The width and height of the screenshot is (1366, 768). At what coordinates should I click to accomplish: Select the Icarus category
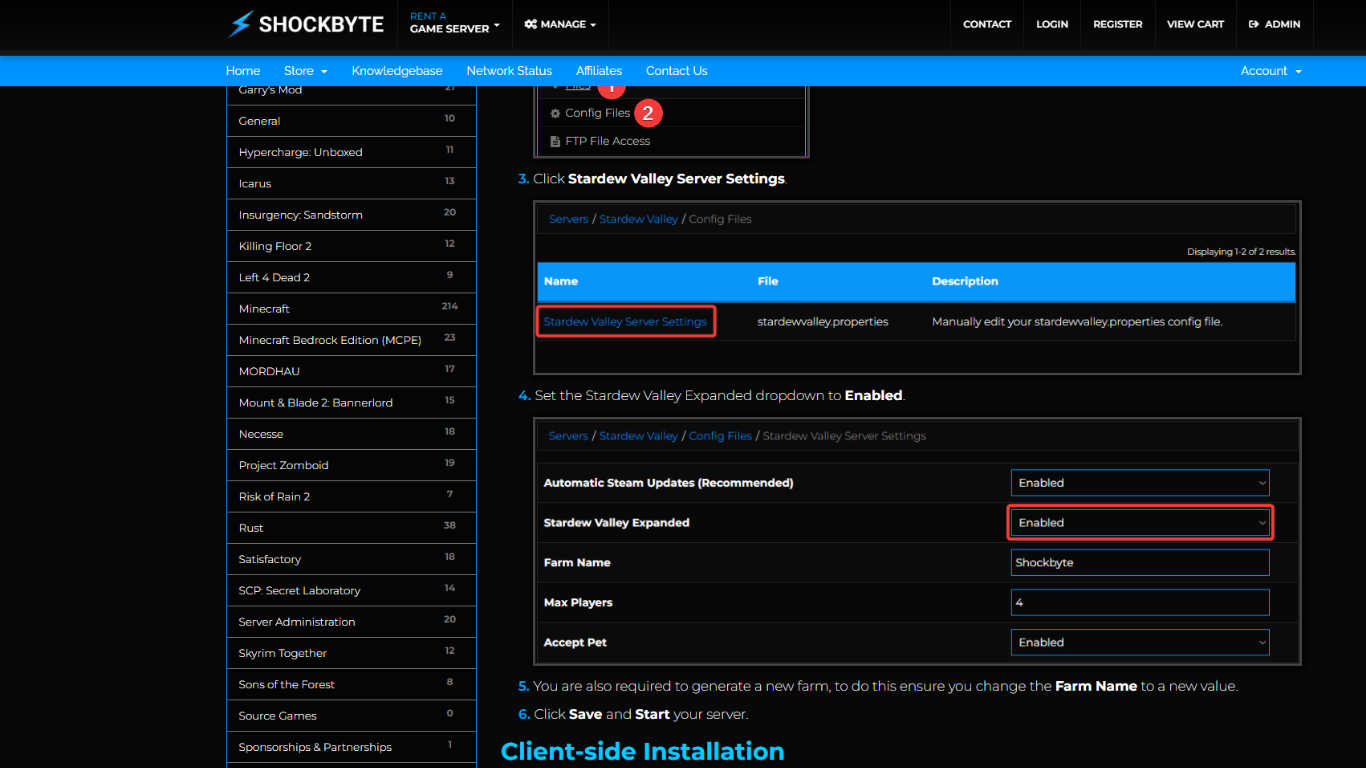coord(351,183)
